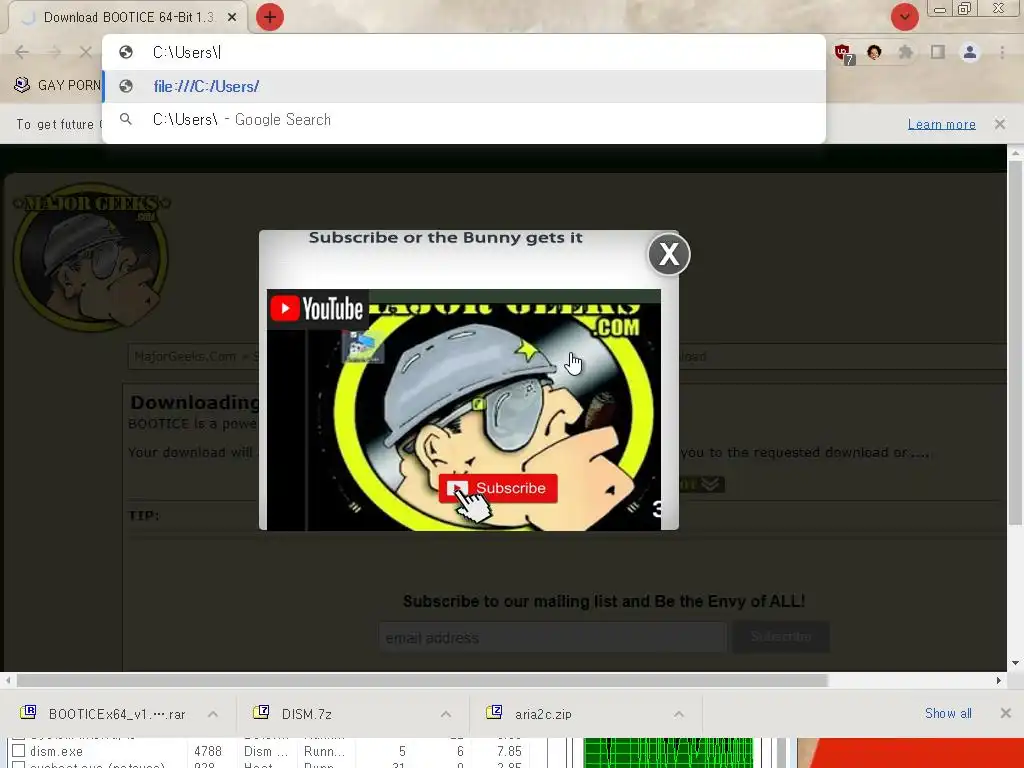Screen dimensions: 1024x768
Task: Toggle the browser side panel icon
Action: tap(938, 52)
